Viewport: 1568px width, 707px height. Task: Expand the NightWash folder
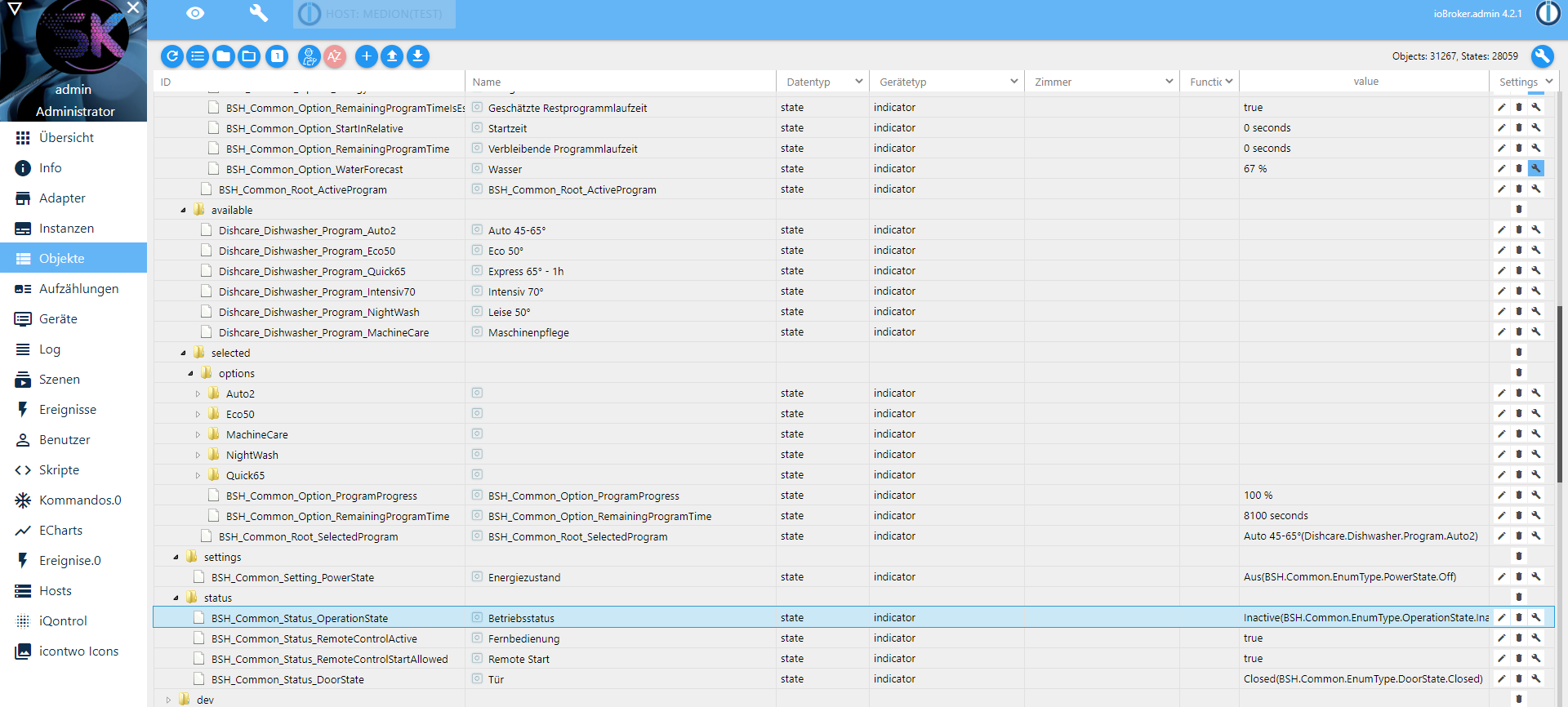coord(198,455)
